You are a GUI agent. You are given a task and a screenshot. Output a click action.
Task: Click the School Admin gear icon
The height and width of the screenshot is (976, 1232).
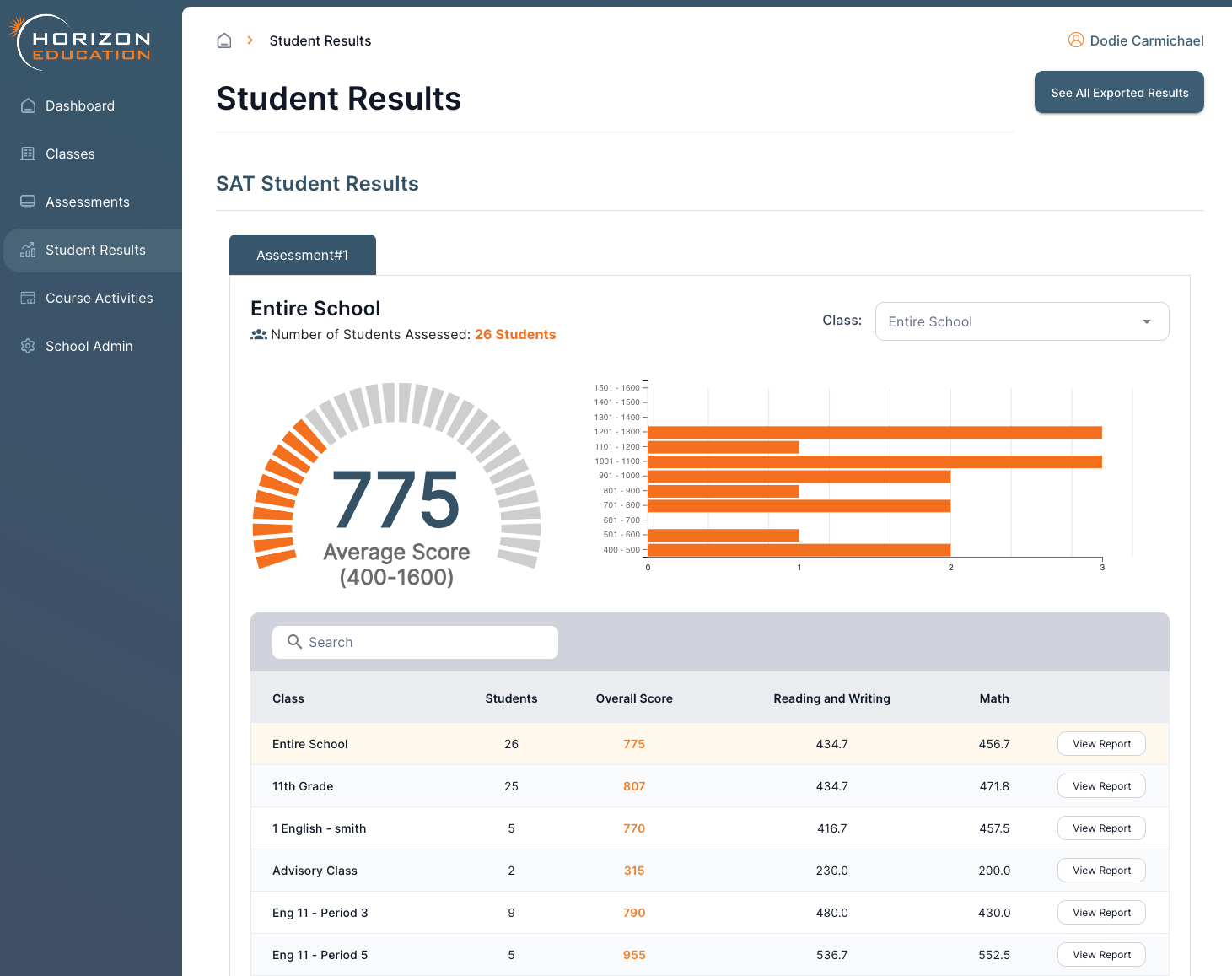coord(28,346)
